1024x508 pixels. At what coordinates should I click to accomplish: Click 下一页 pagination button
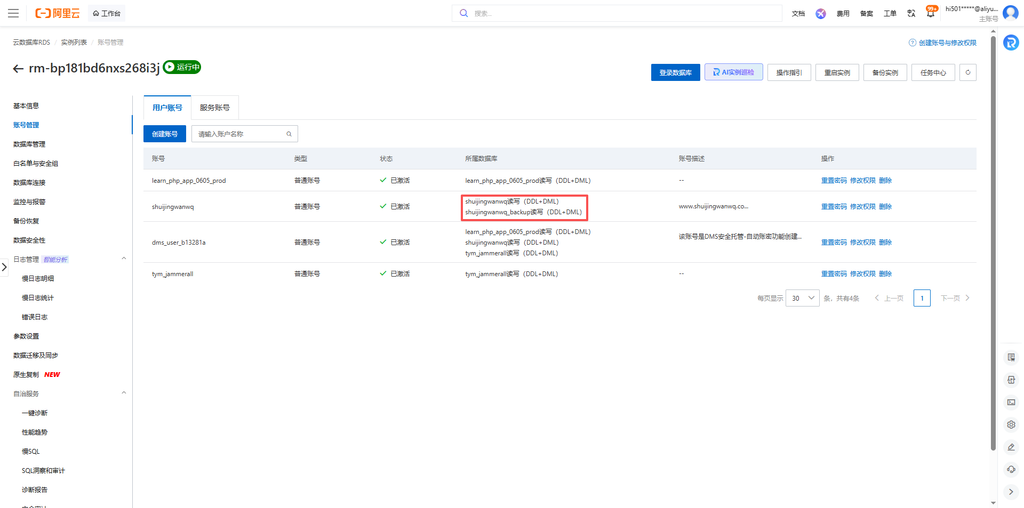point(955,298)
